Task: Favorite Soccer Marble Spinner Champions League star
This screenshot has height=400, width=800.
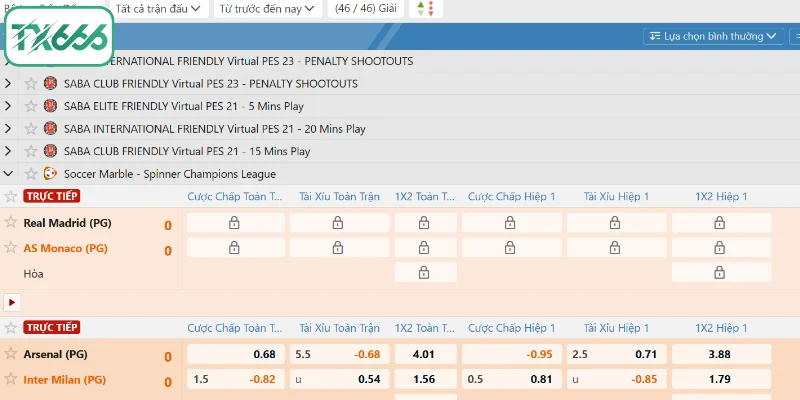Action: pyautogui.click(x=31, y=174)
